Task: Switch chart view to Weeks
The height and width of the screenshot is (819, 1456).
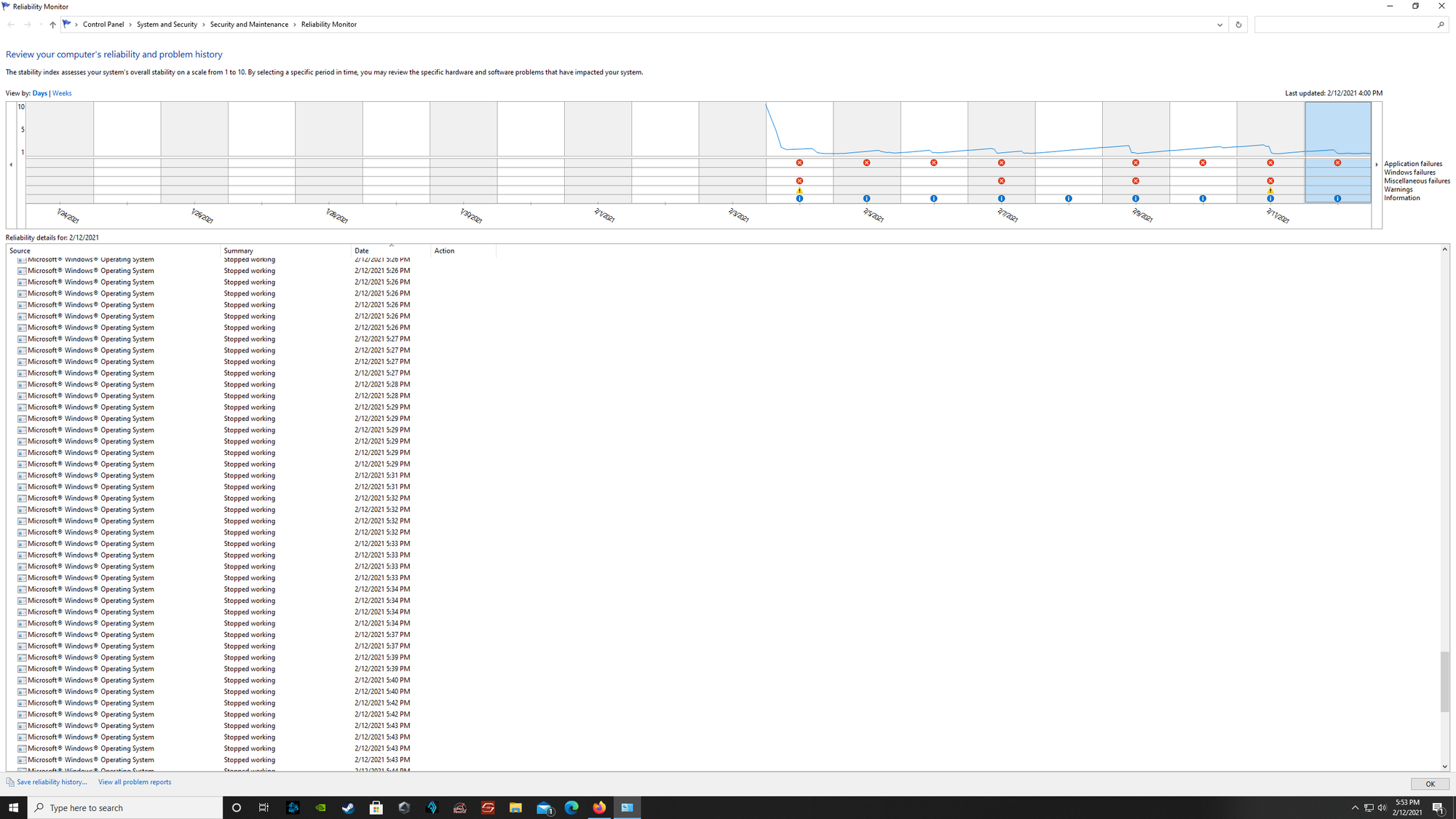Action: pos(62,93)
